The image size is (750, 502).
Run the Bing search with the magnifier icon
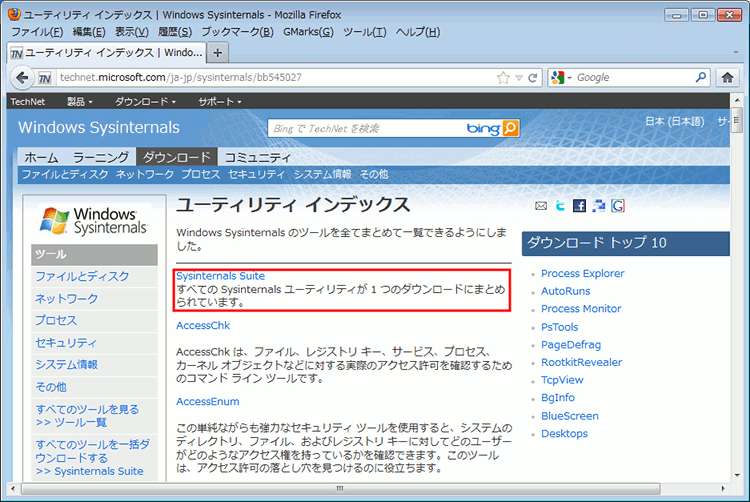(510, 128)
